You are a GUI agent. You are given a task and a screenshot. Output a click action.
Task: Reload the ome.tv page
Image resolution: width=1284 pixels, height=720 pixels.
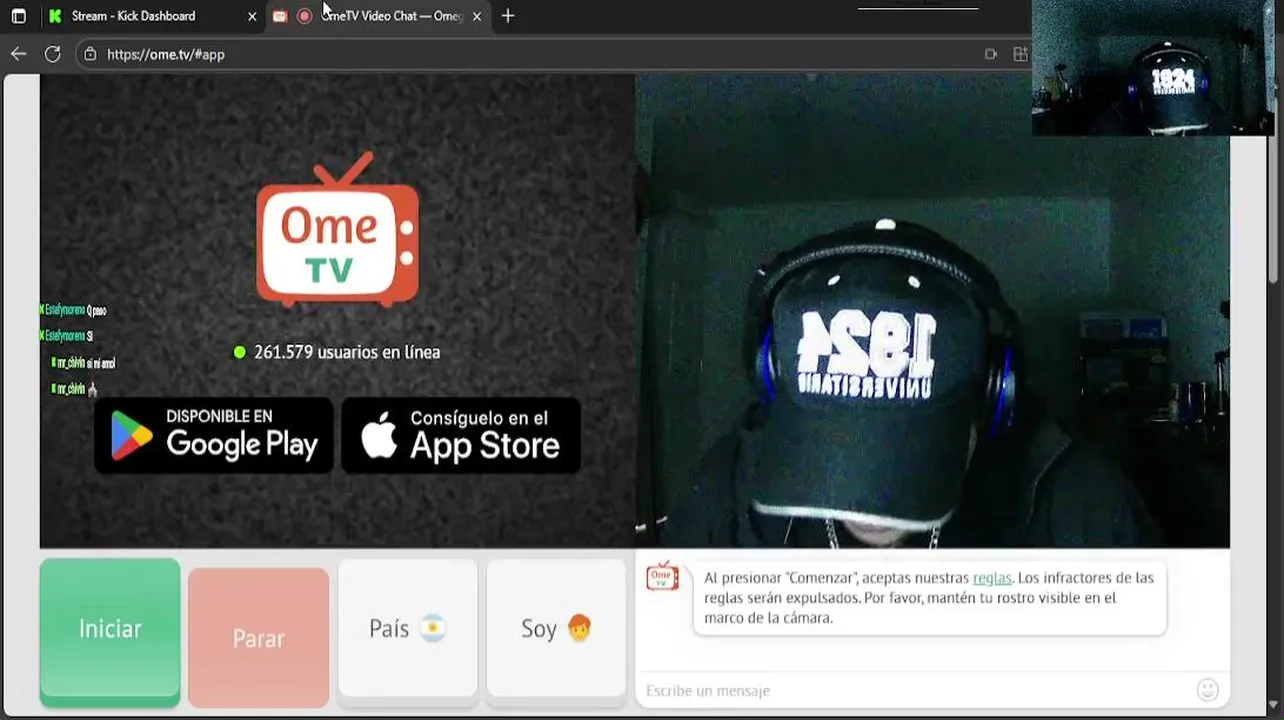[x=53, y=54]
